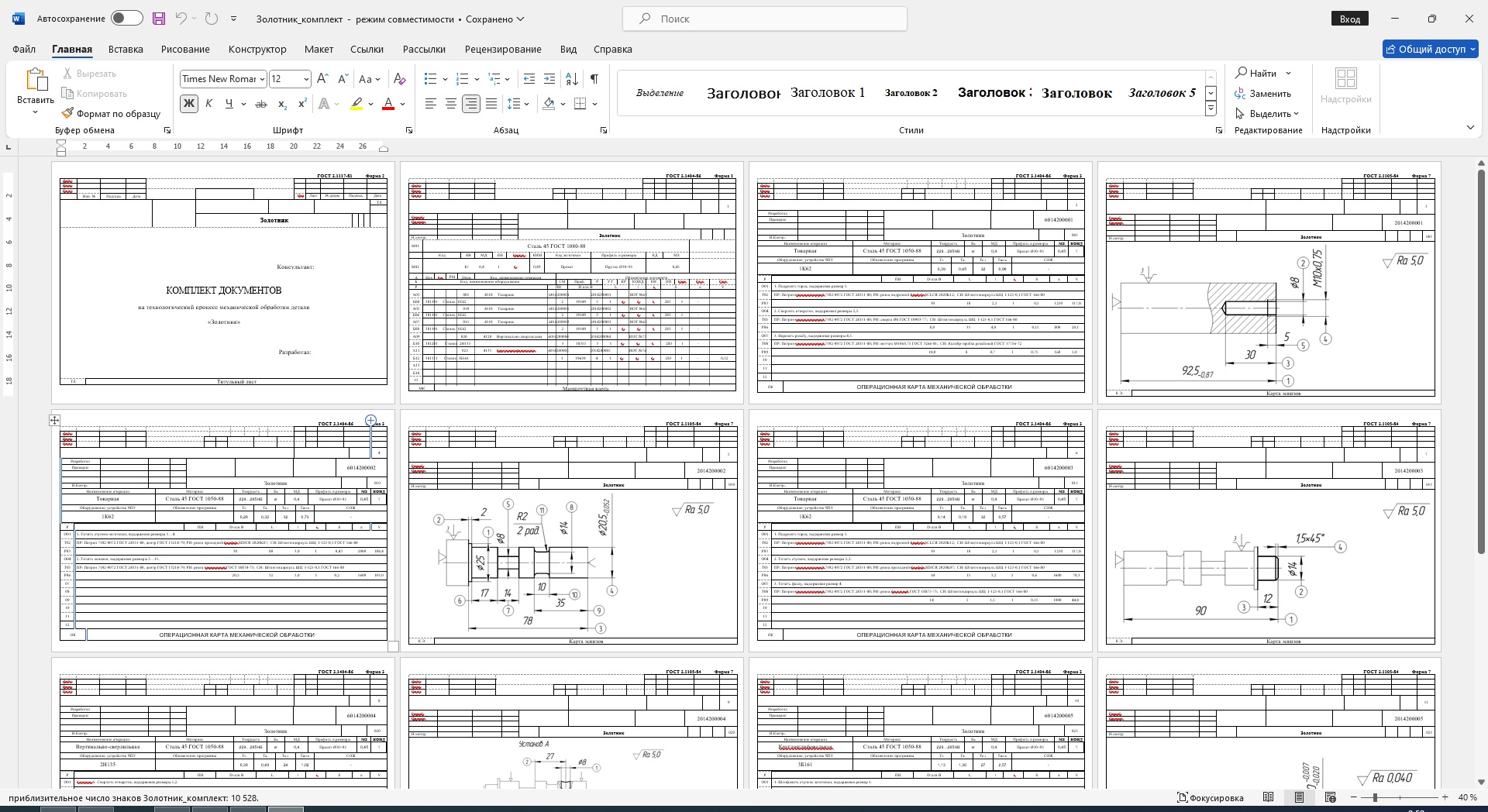The height and width of the screenshot is (812, 1488).
Task: Open the font size dropdown
Action: click(306, 79)
